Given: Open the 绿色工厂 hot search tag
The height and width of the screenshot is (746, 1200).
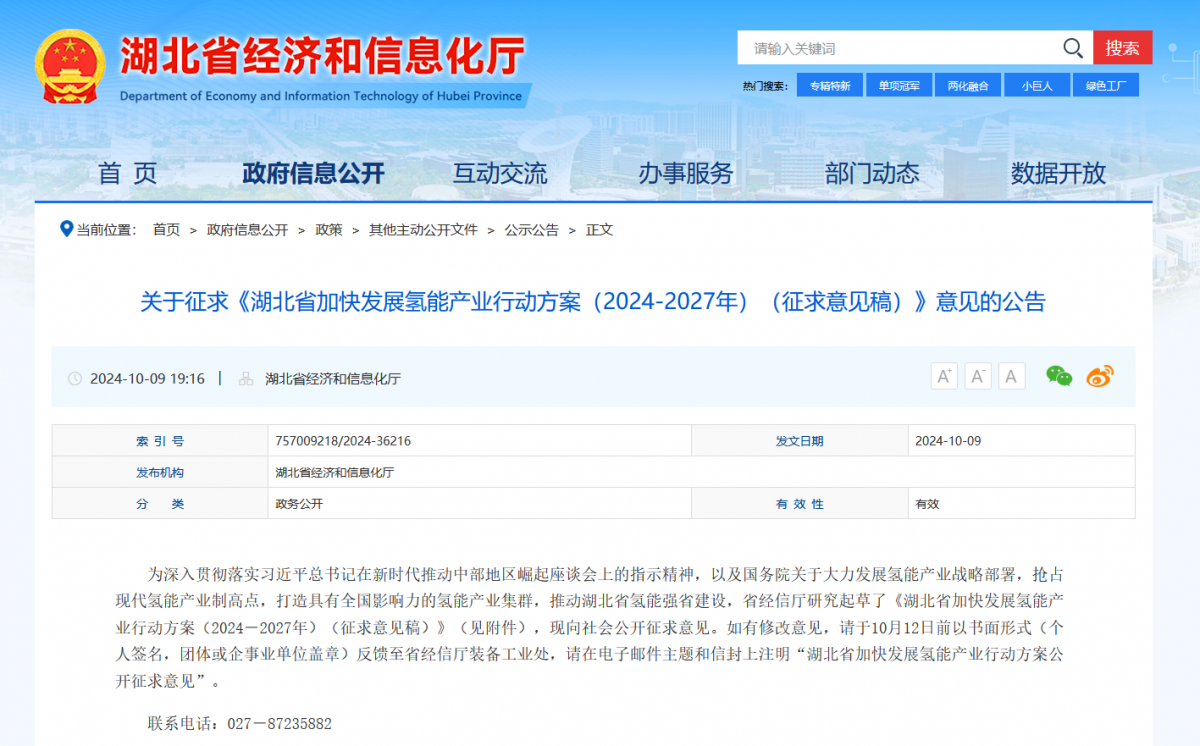Looking at the screenshot, I should pos(1106,86).
